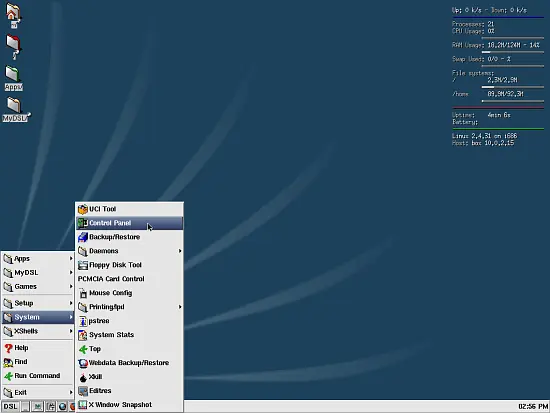
Task: Launch X Window Snapshot
Action: pos(129,405)
